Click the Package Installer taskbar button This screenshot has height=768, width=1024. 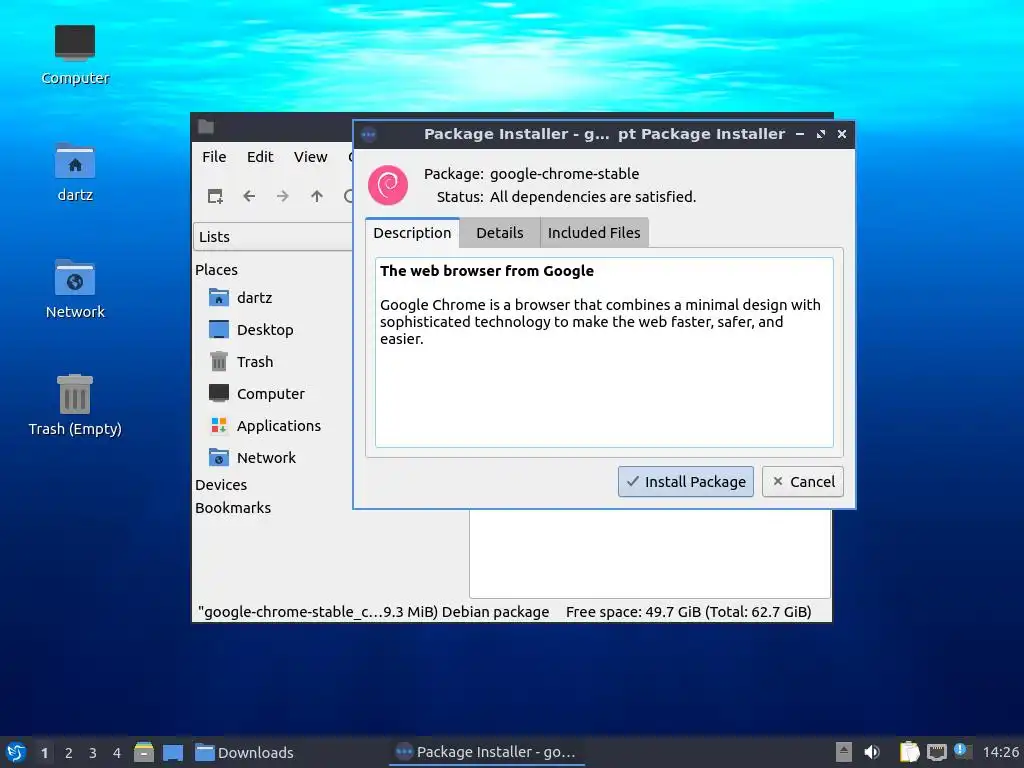point(487,752)
